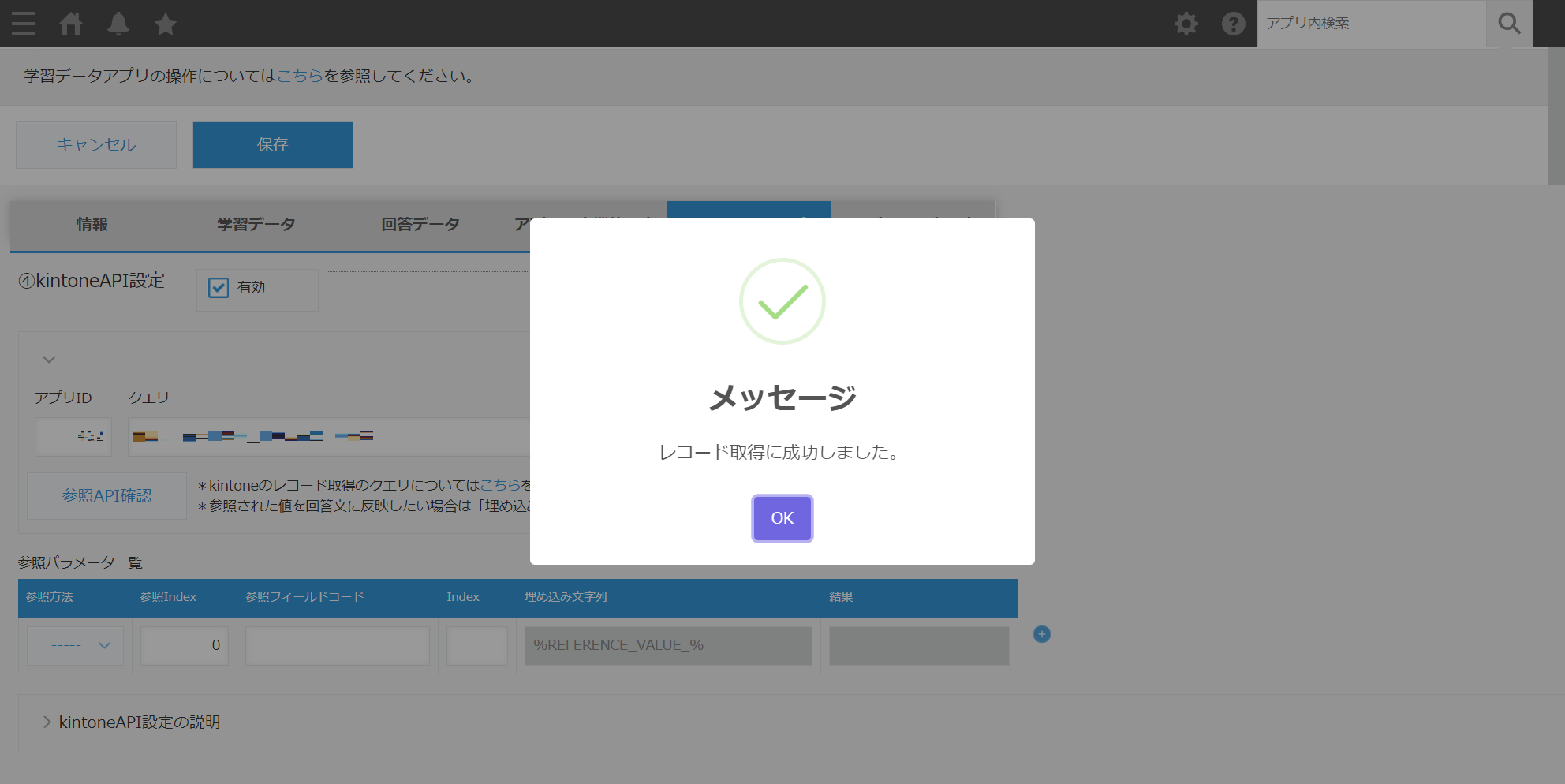Click the 参照フィールドコード input field
This screenshot has width=1565, height=784.
[337, 645]
